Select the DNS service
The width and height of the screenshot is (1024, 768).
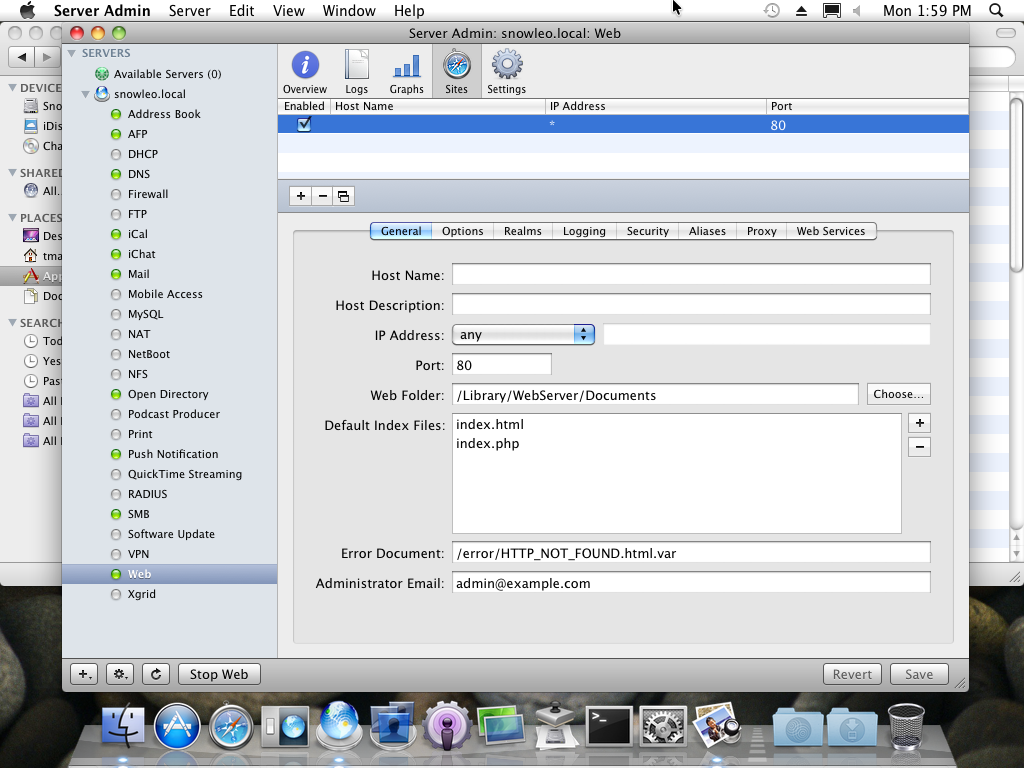click(138, 174)
